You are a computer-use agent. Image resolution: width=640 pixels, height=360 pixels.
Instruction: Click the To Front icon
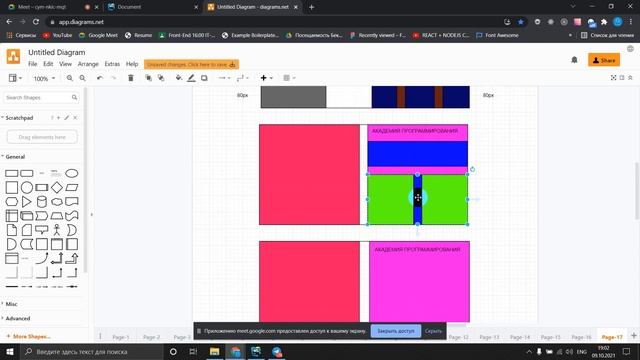pyautogui.click(x=149, y=78)
